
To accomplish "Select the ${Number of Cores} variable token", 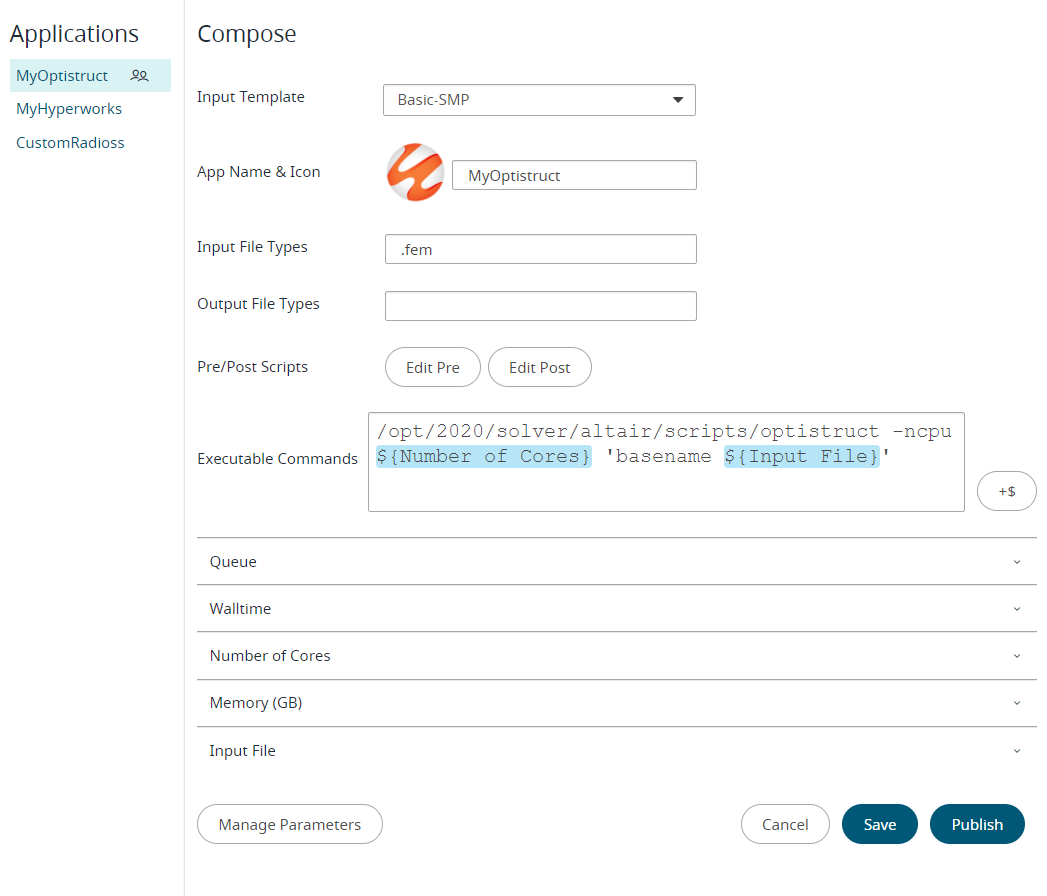I will tap(483, 457).
